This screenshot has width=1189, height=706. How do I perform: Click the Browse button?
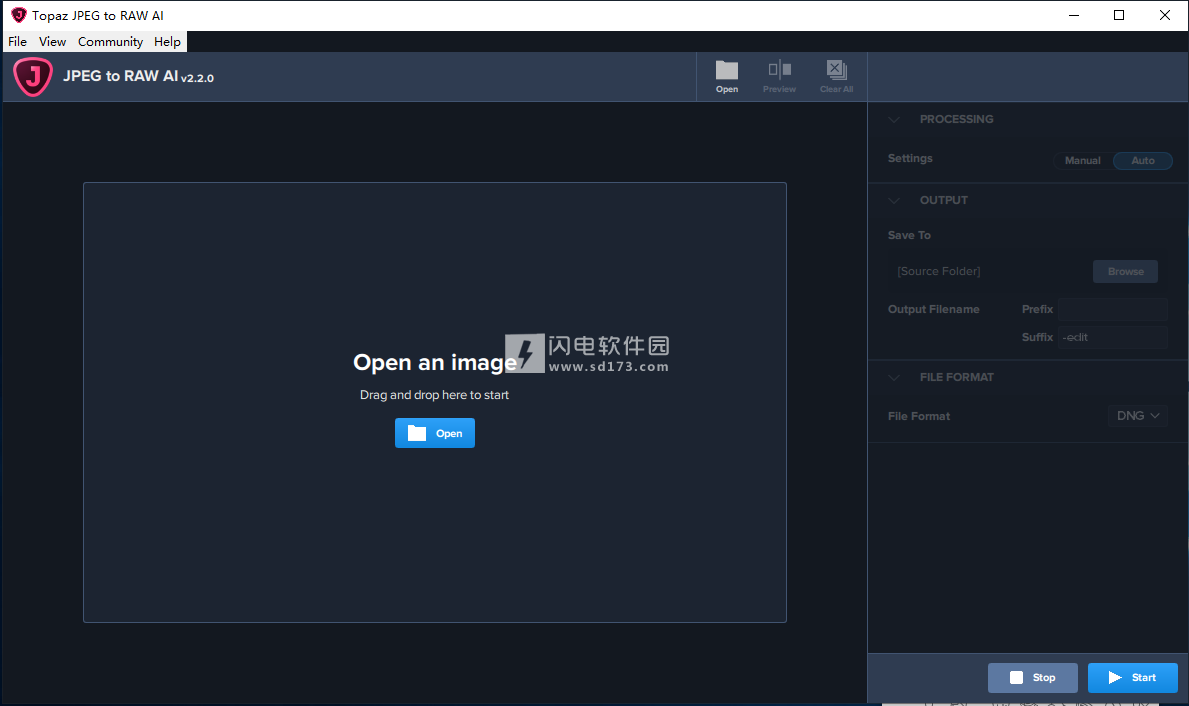click(x=1125, y=271)
